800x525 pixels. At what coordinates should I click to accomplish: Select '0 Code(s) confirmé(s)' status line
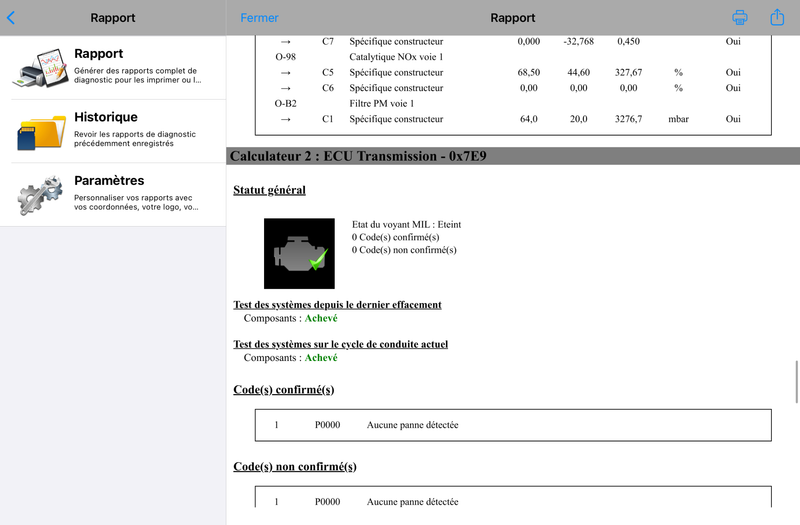pyautogui.click(x=395, y=237)
